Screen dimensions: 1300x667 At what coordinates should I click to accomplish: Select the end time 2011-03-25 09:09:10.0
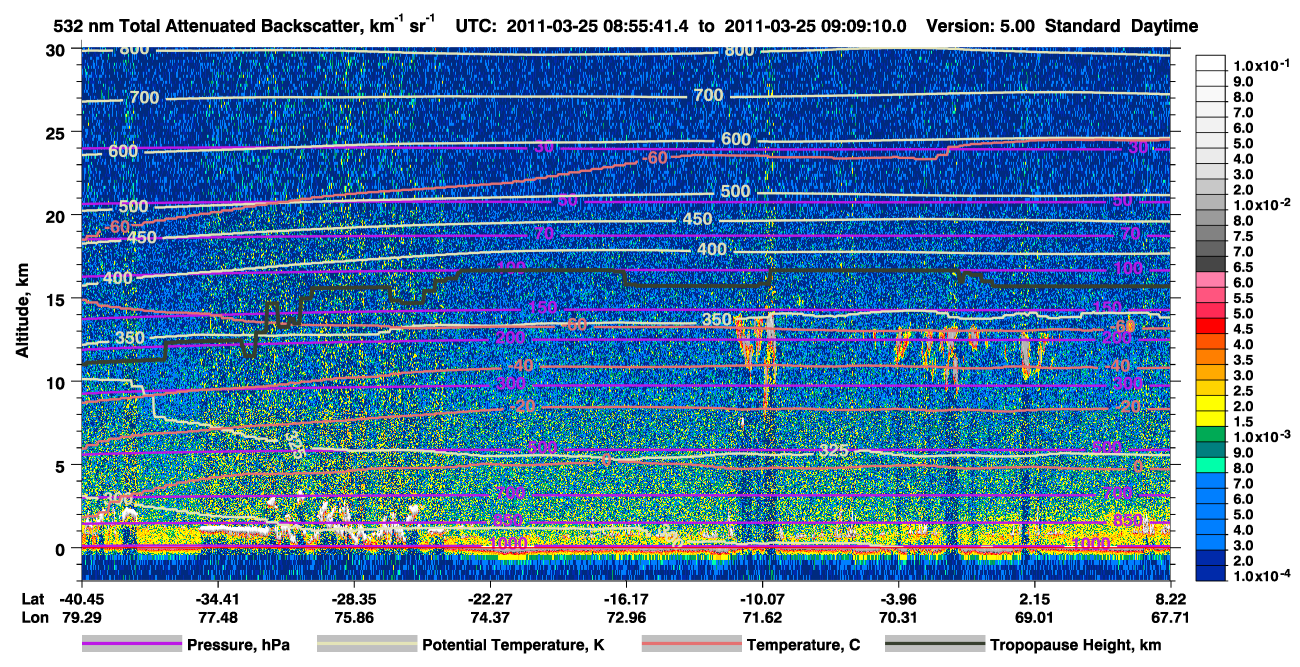814,26
